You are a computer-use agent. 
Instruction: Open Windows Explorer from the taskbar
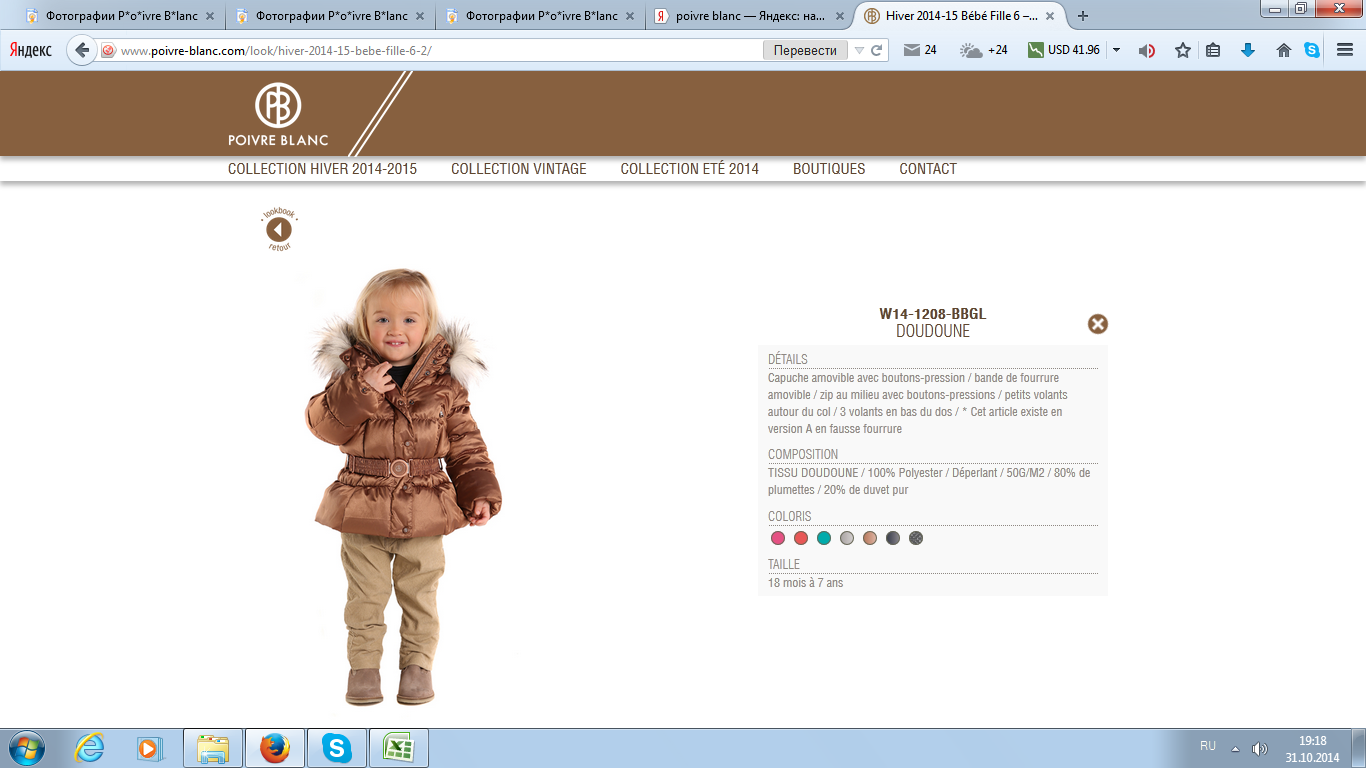(213, 748)
